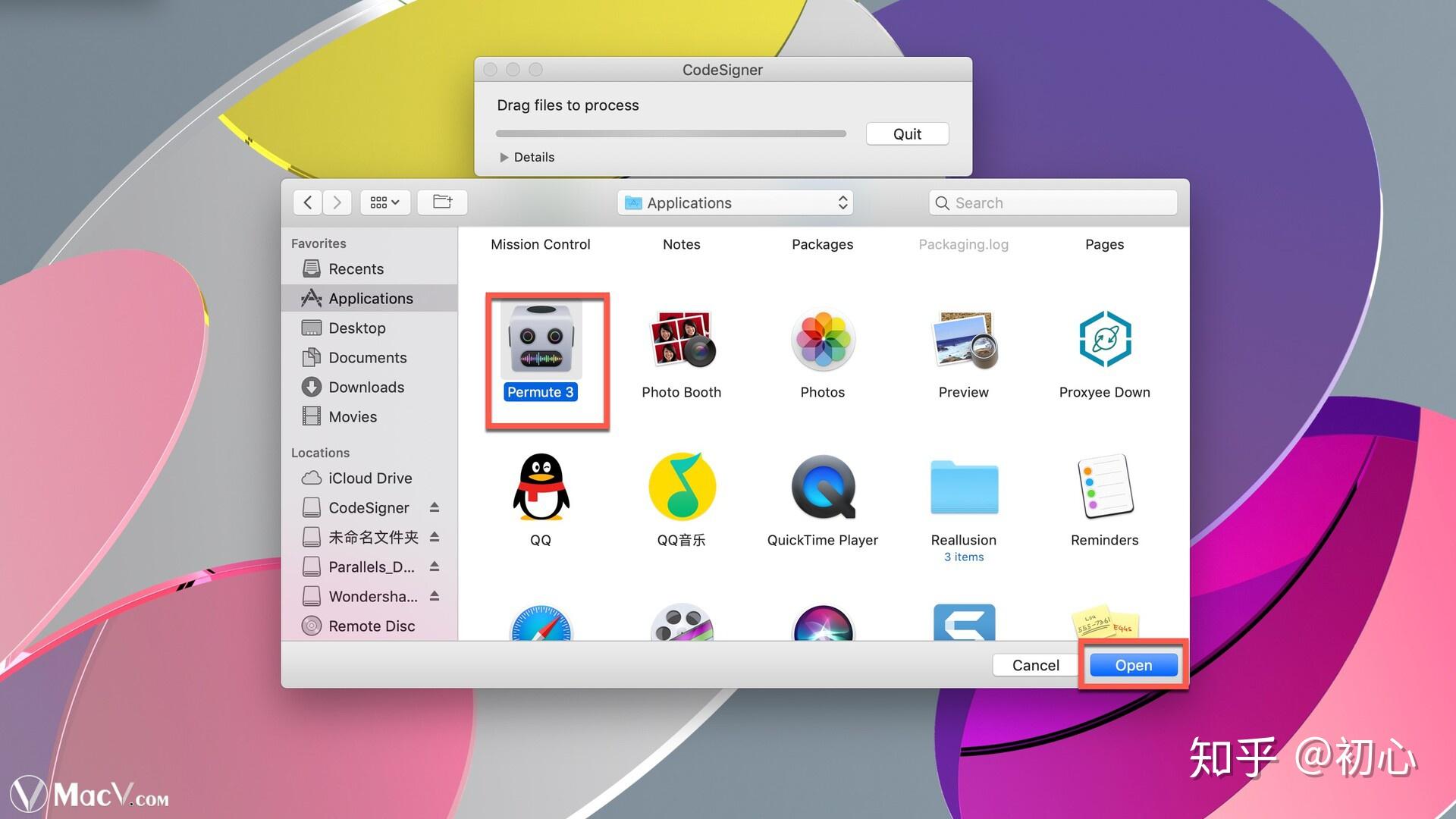This screenshot has width=1456, height=819.
Task: Open iCloud Drive location in sidebar
Action: click(369, 478)
